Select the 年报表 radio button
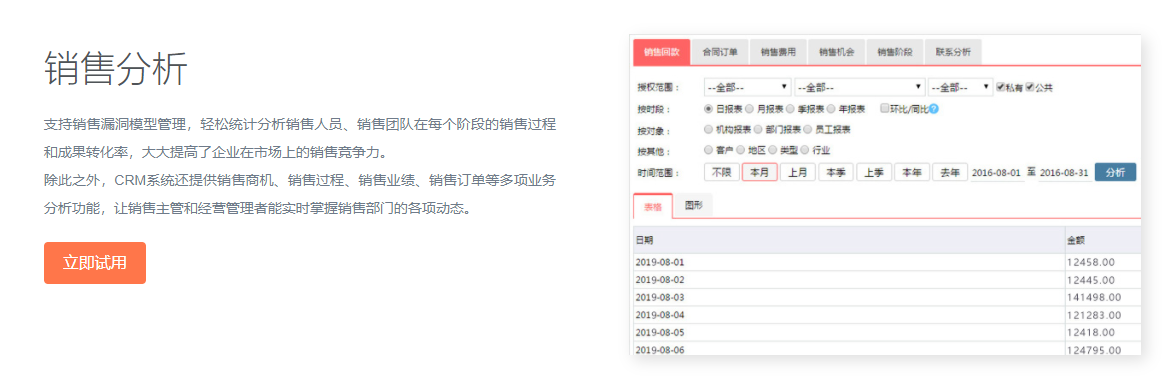1176x385 pixels. pyautogui.click(x=831, y=109)
